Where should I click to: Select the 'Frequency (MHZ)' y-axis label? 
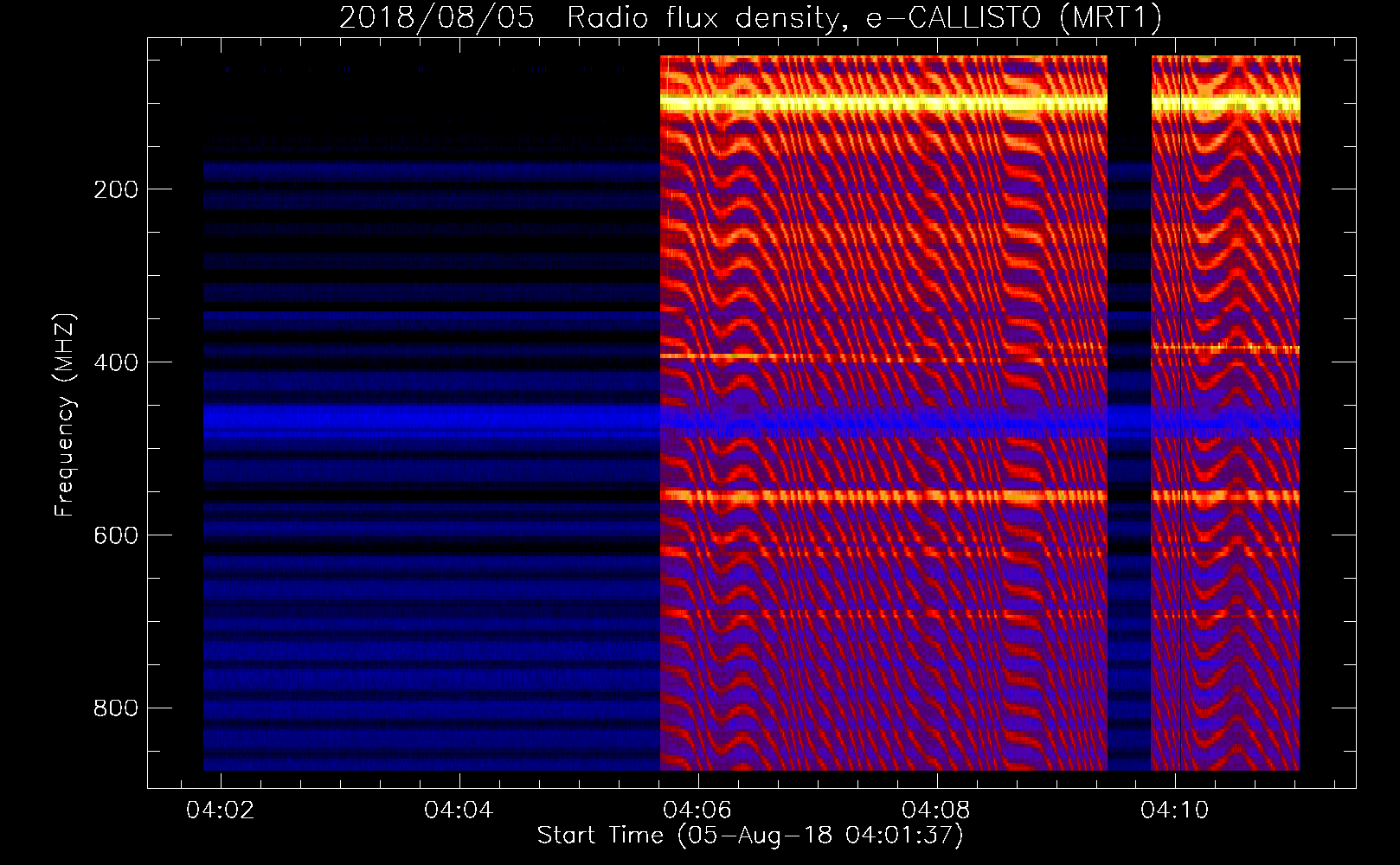64,415
